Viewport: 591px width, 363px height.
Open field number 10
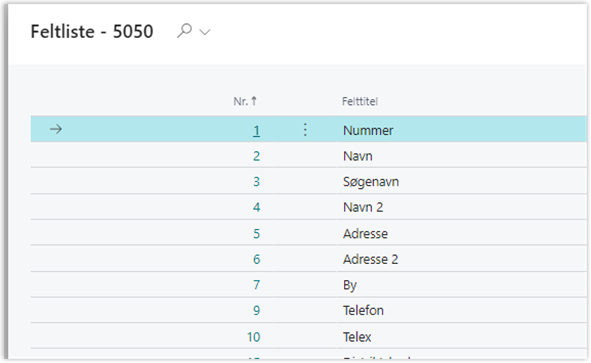coord(254,337)
